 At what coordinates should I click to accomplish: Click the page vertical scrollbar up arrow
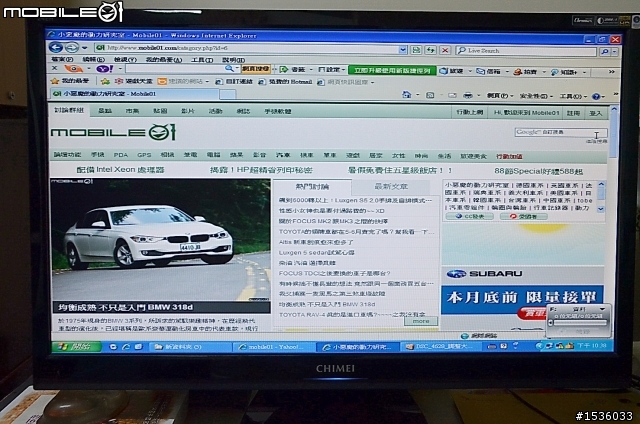(x=613, y=110)
